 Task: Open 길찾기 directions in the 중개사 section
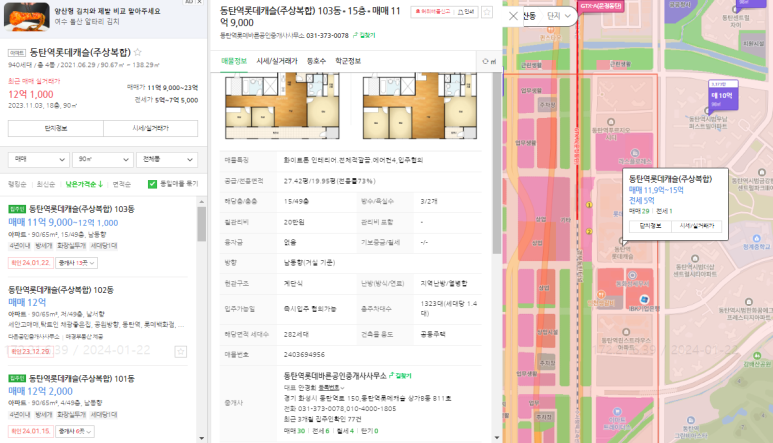click(400, 375)
